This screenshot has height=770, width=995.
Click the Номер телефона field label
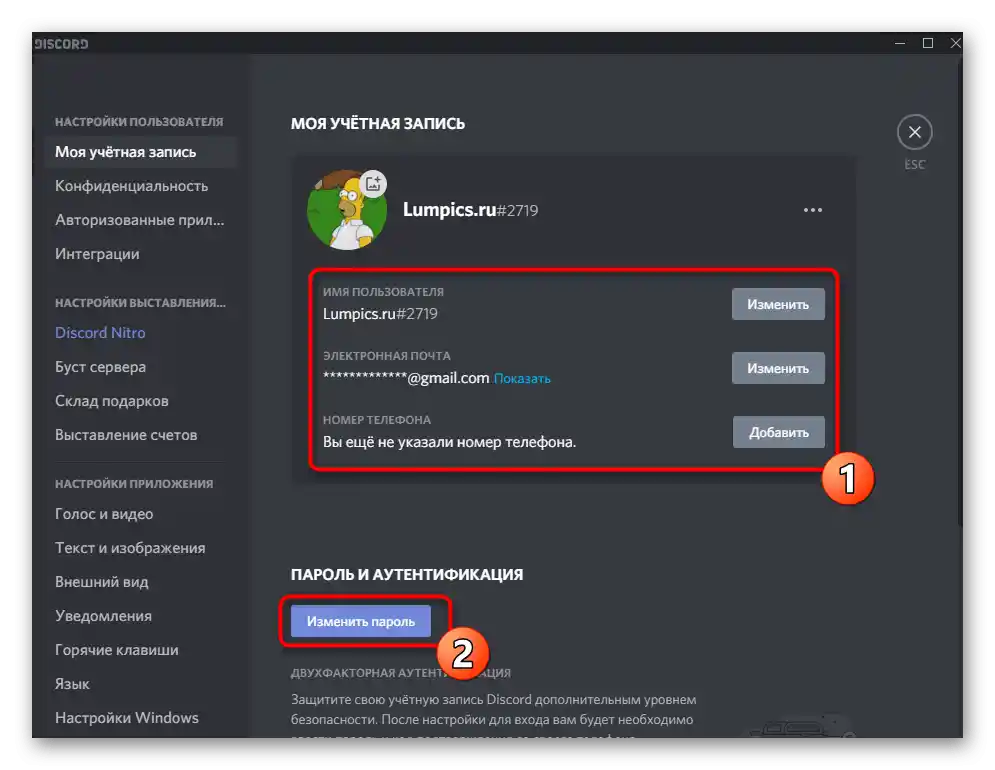[x=377, y=420]
